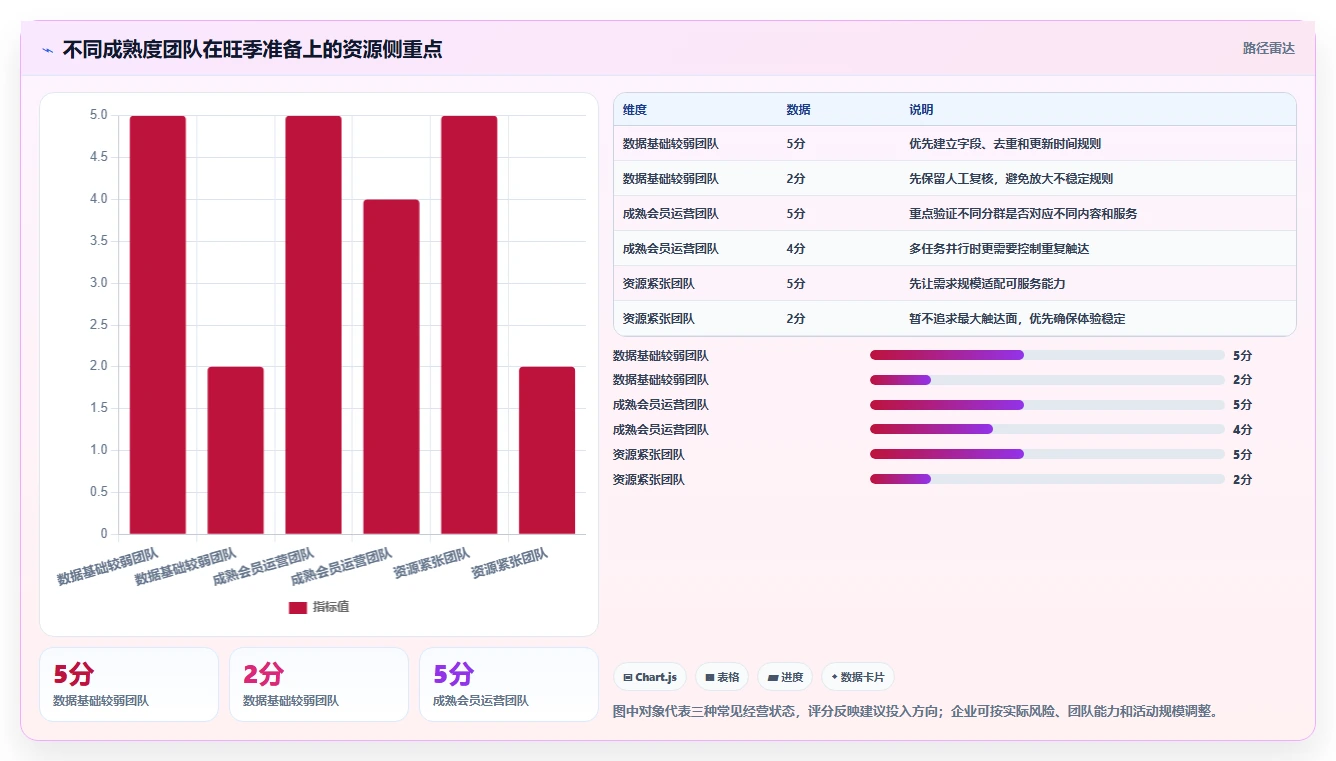The height and width of the screenshot is (761, 1336).
Task: Click the 维度 column header
Action: 635,109
